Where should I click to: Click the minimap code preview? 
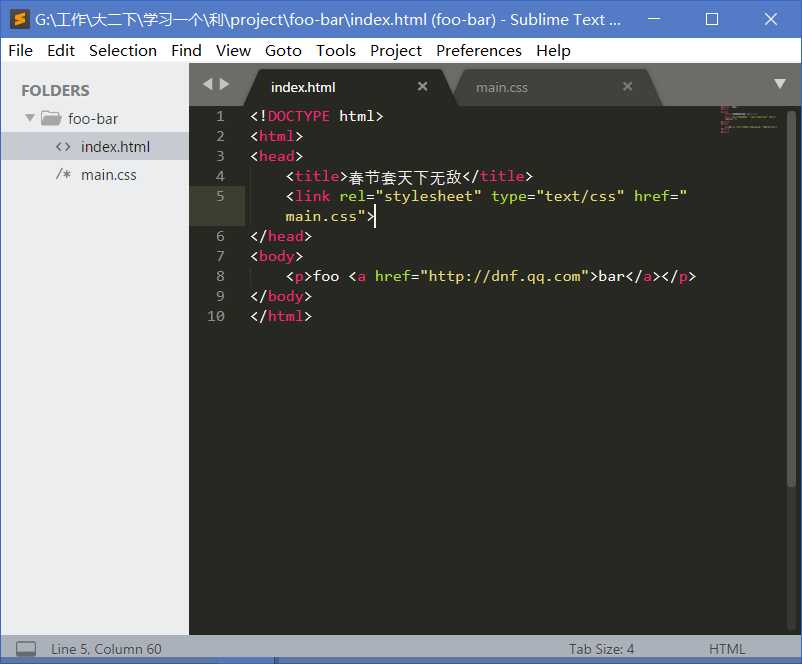pos(748,120)
